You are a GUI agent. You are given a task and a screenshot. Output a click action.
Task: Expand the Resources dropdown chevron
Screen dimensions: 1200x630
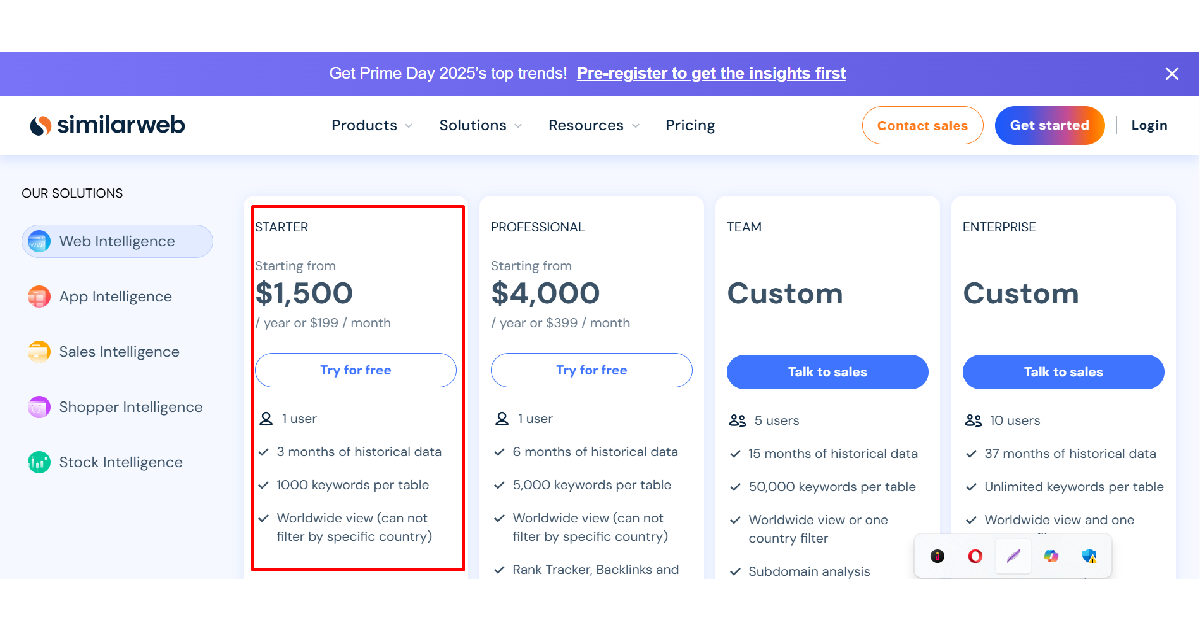pos(635,126)
